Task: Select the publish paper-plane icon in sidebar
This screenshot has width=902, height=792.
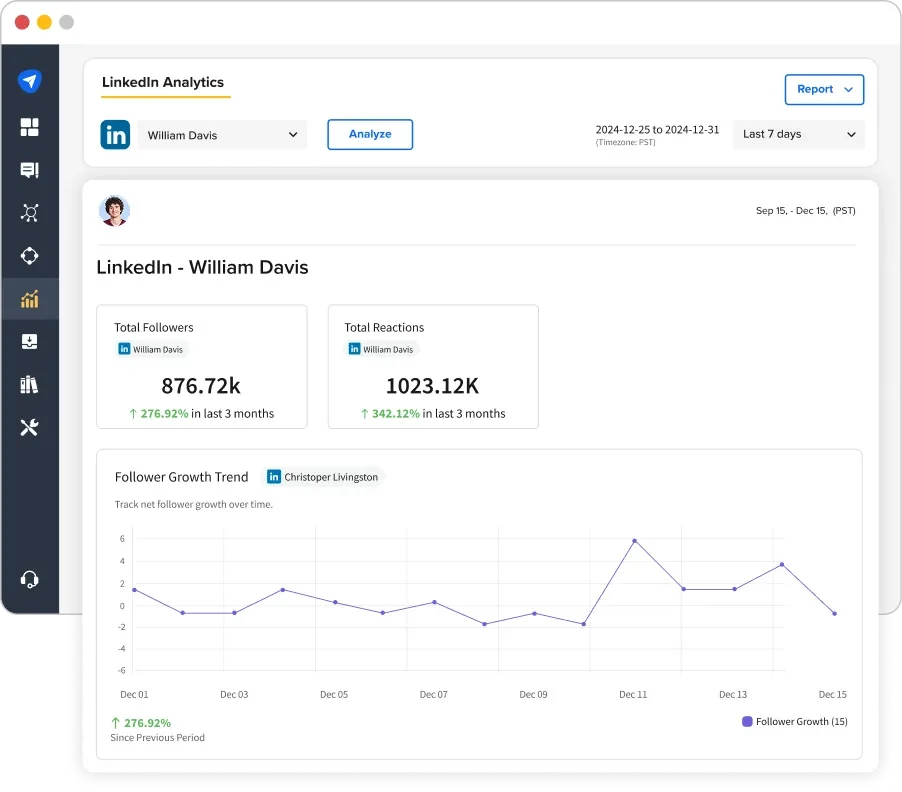Action: click(29, 80)
